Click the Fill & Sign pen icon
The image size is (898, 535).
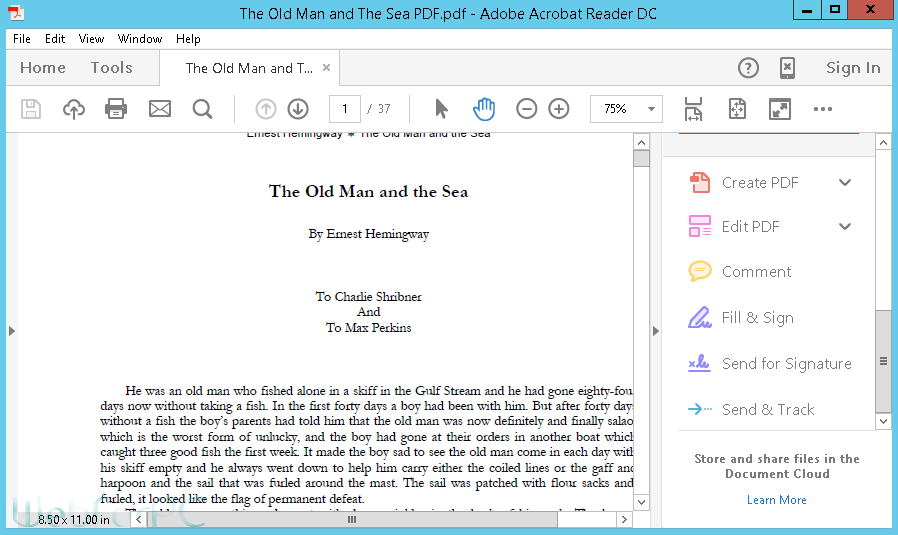pyautogui.click(x=700, y=317)
